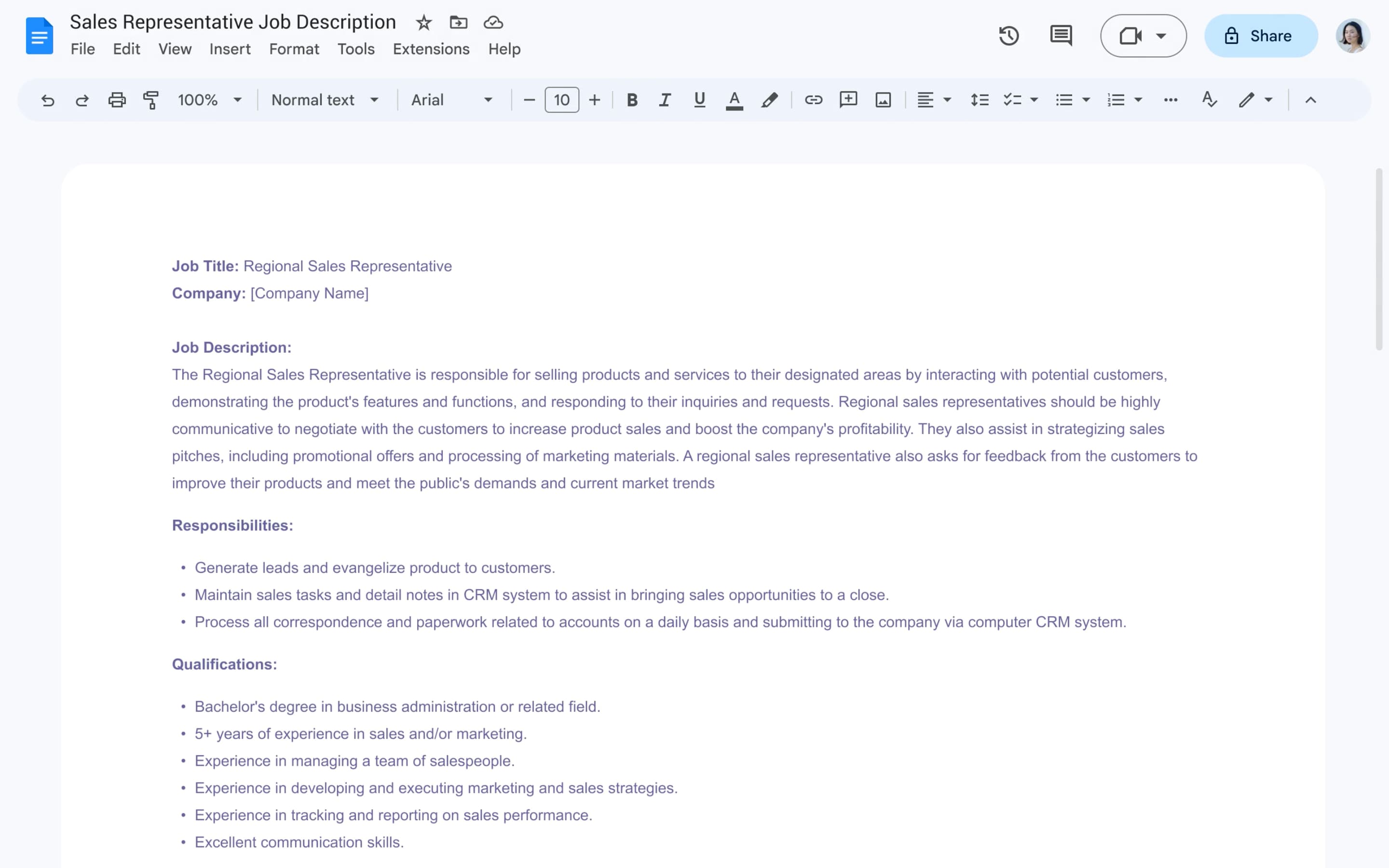Click the Share button

click(1260, 36)
